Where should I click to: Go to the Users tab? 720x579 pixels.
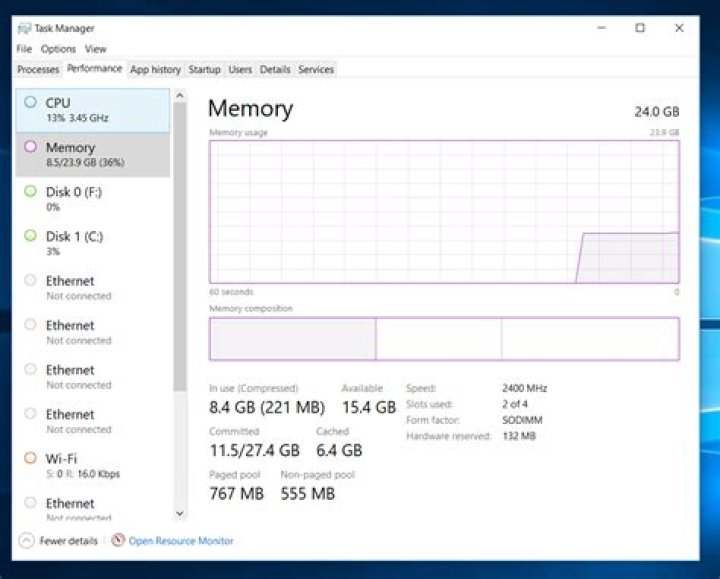pos(240,69)
